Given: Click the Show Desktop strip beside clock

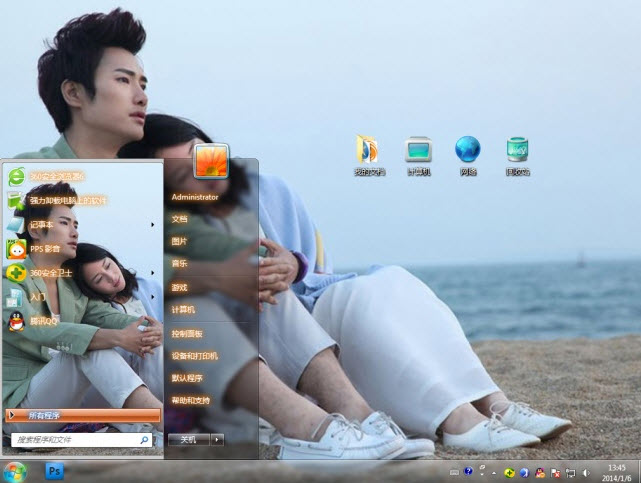Looking at the screenshot, I should pyautogui.click(x=638, y=472).
